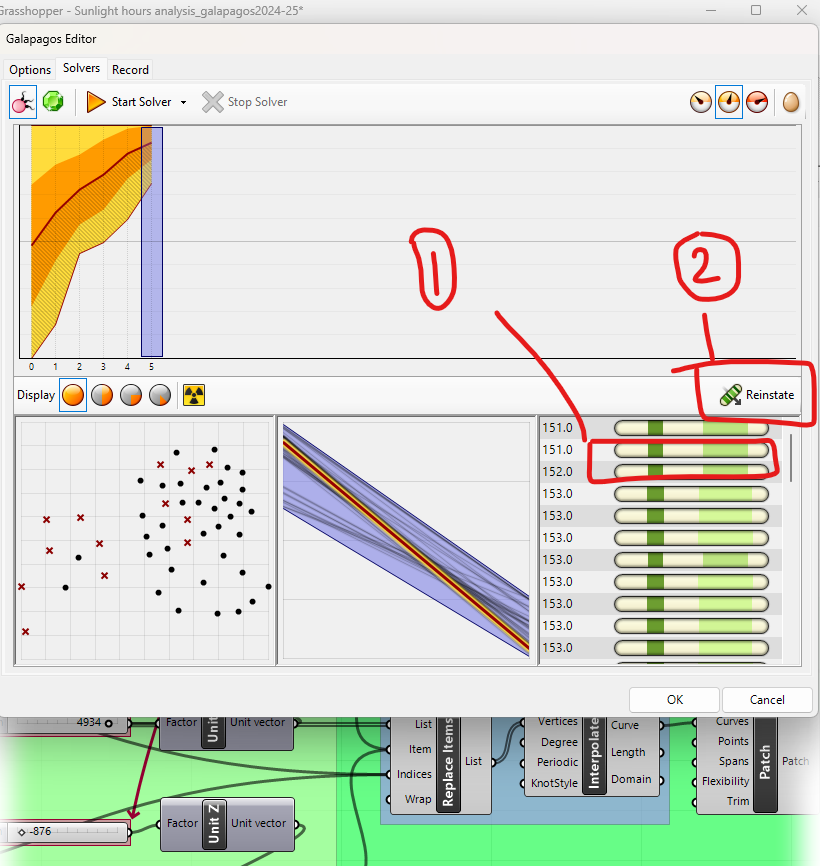Click the Reinstate button
Viewport: 820px width, 866px height.
pyautogui.click(x=758, y=395)
